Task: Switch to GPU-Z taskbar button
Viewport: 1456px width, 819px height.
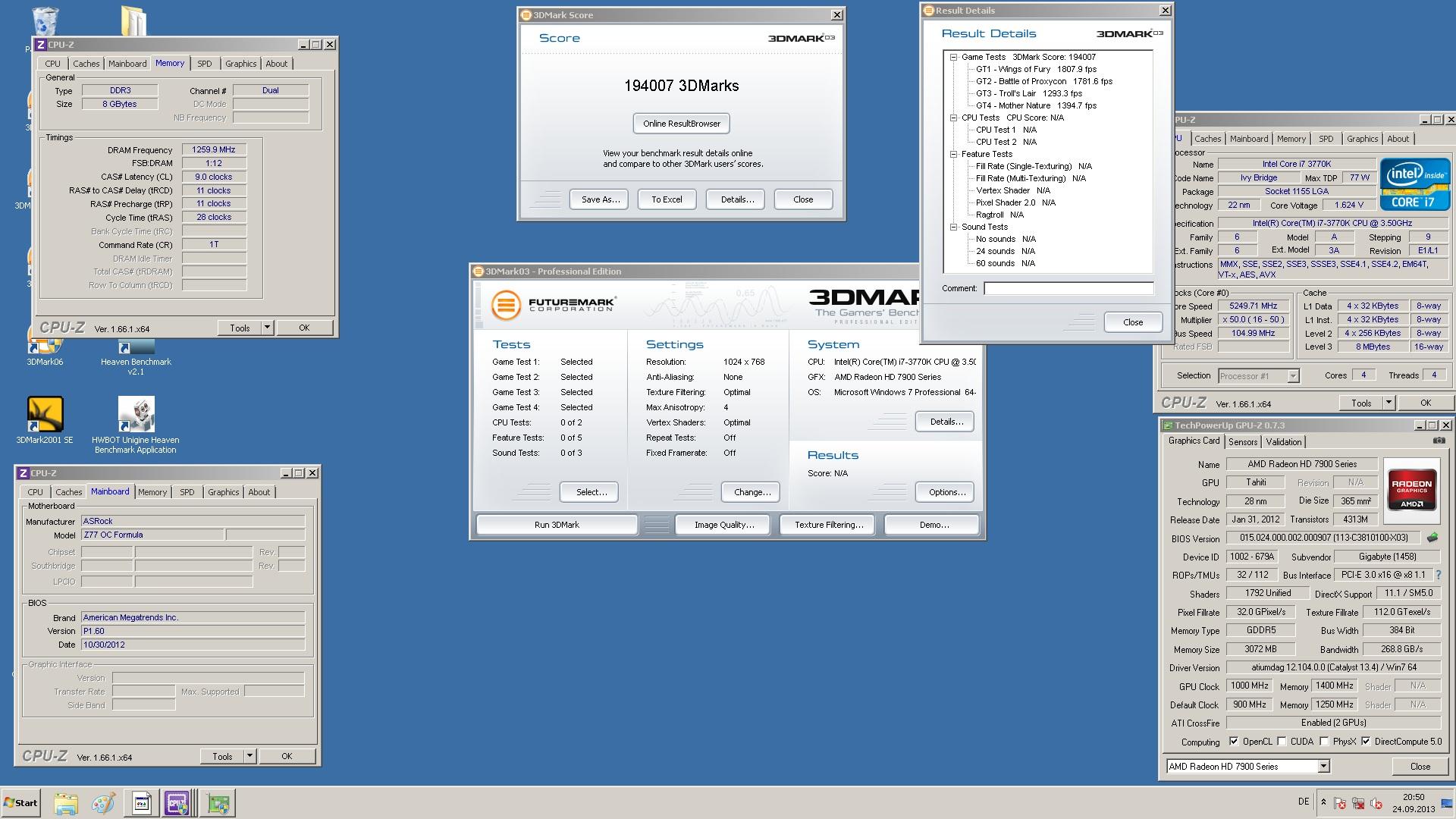Action: click(219, 803)
